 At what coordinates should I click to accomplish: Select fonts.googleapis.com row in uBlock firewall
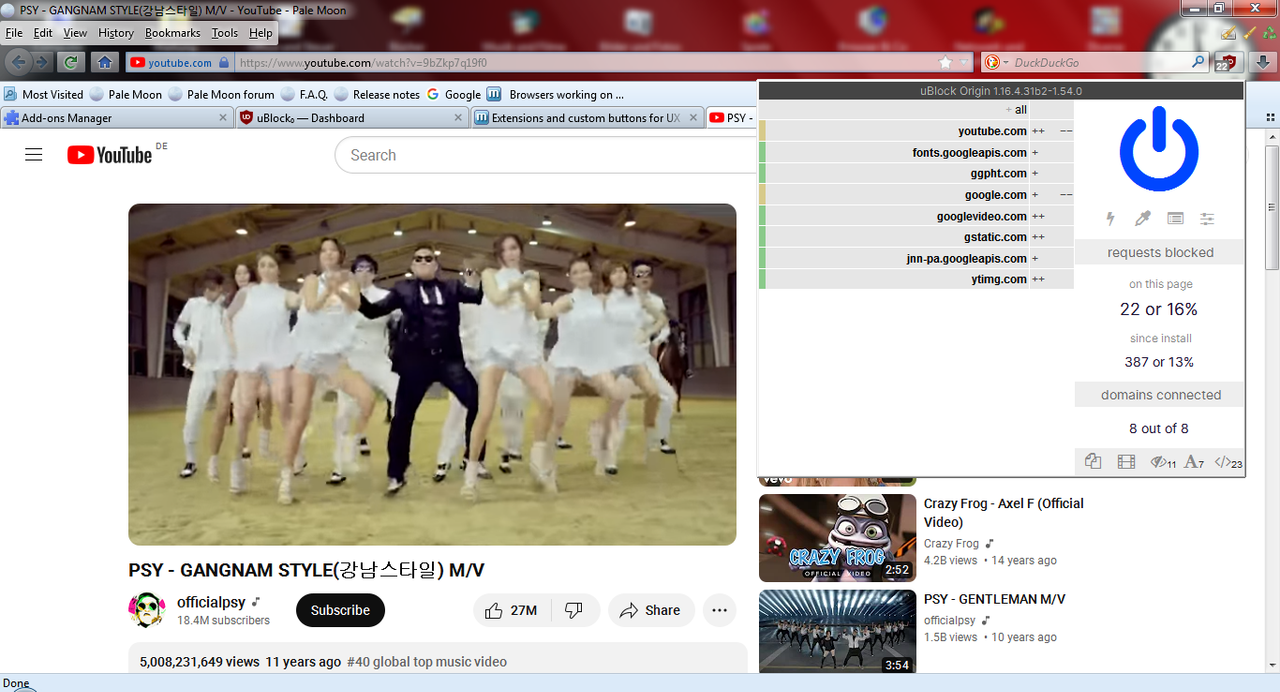click(916, 152)
